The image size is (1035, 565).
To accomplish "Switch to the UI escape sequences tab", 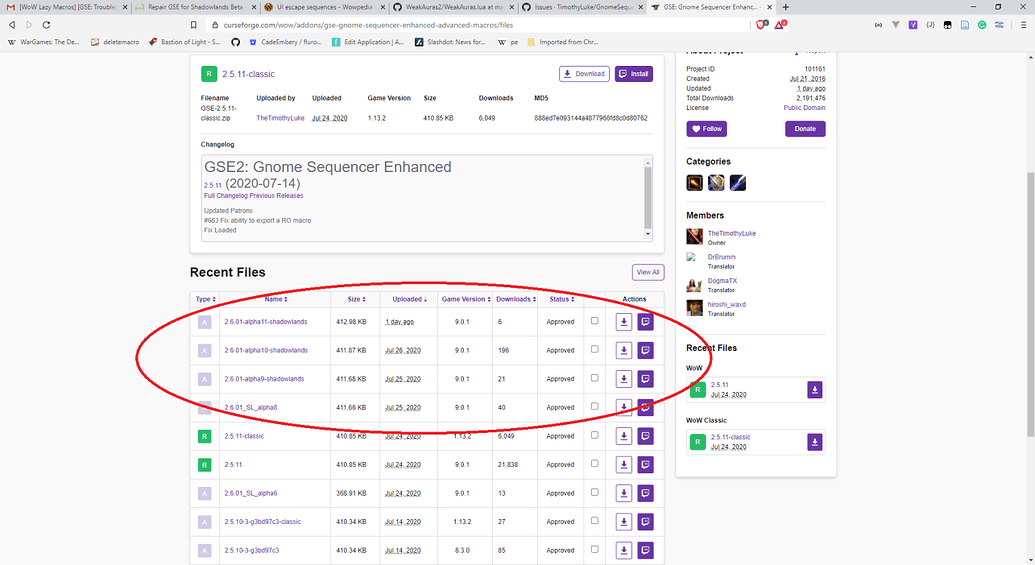I will 320,7.
